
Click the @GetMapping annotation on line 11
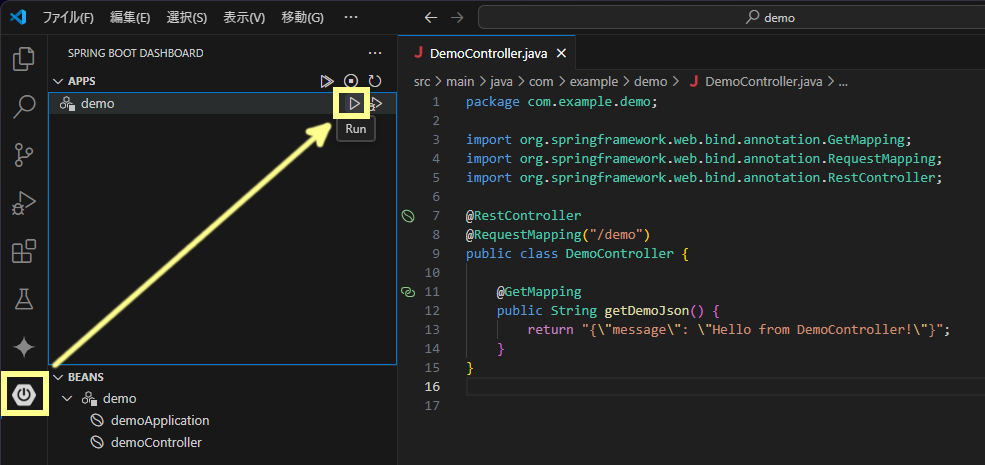pos(539,292)
